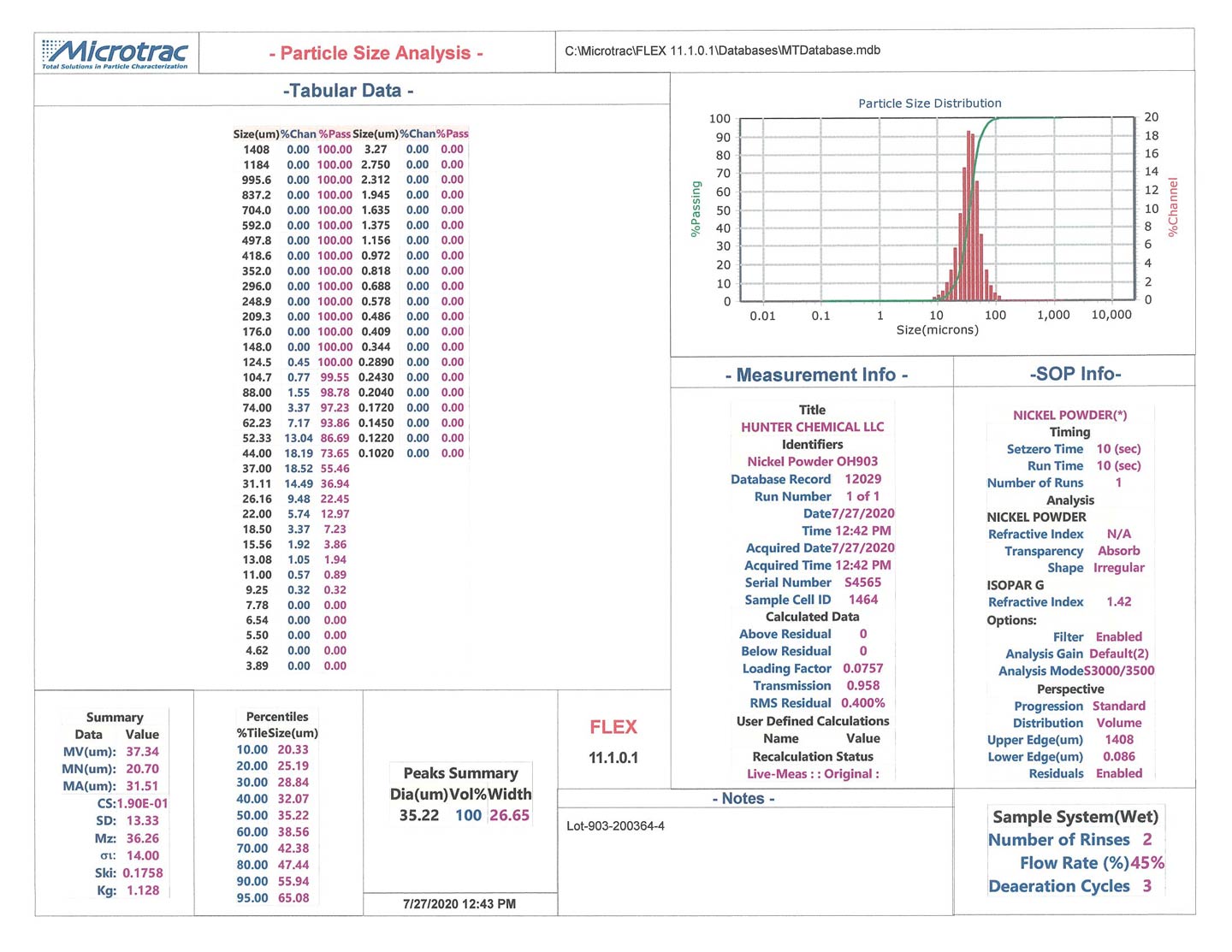Click the Tabular Data section header
The image size is (1232, 952).
(348, 91)
